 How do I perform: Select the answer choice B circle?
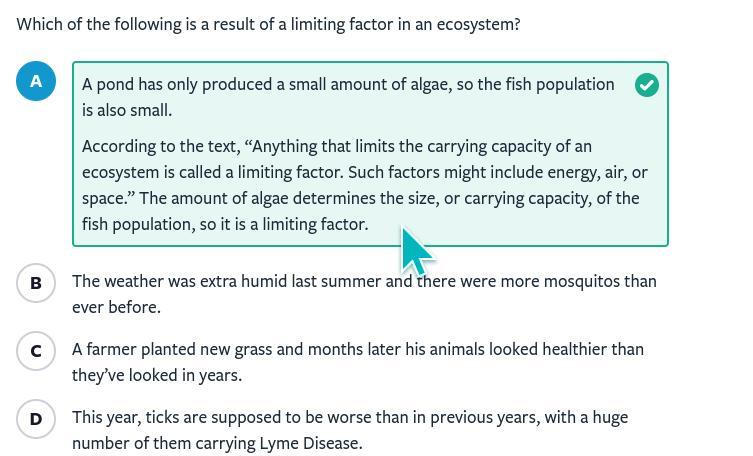tap(36, 283)
